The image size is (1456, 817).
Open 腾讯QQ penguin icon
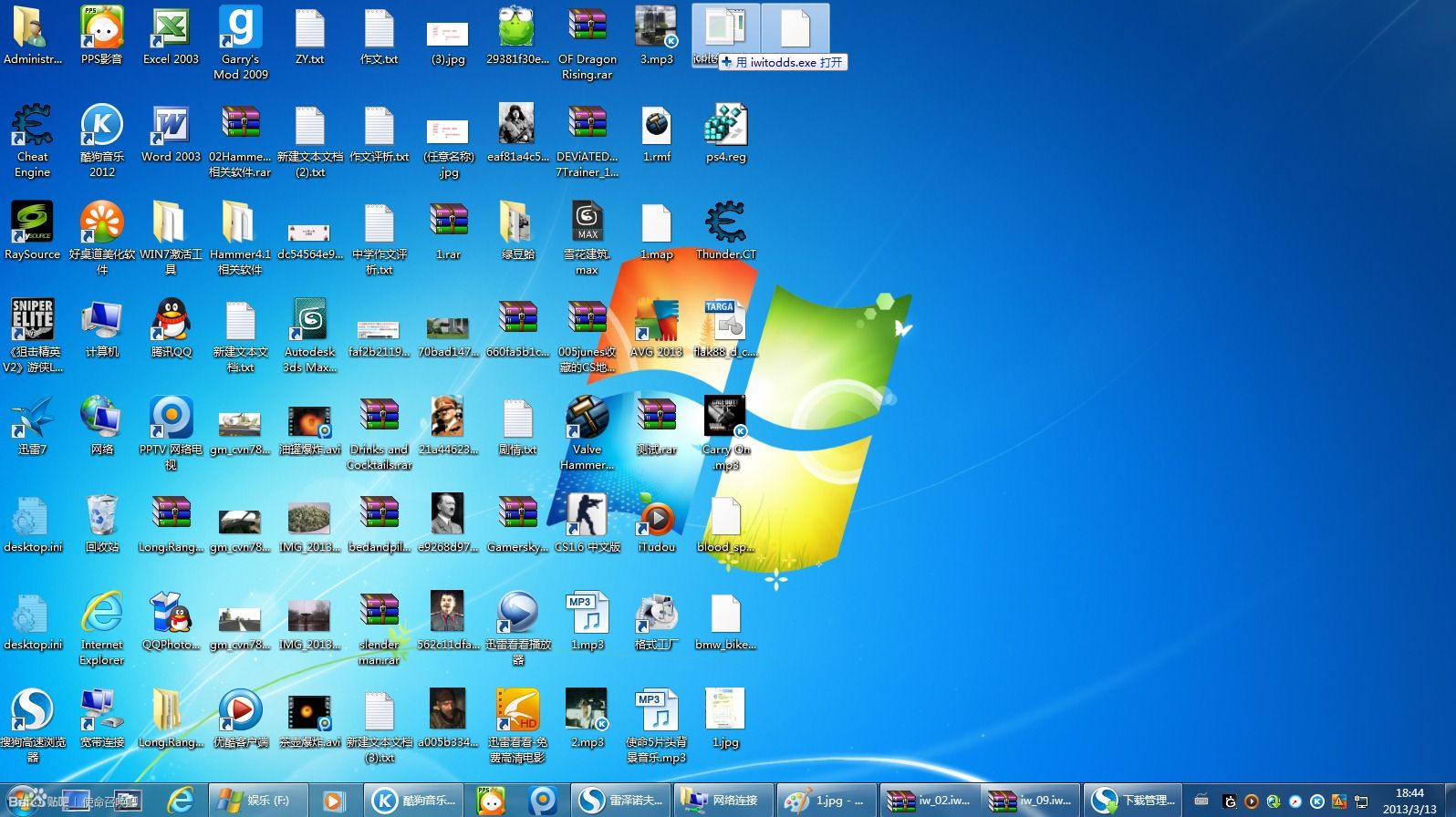tap(171, 328)
